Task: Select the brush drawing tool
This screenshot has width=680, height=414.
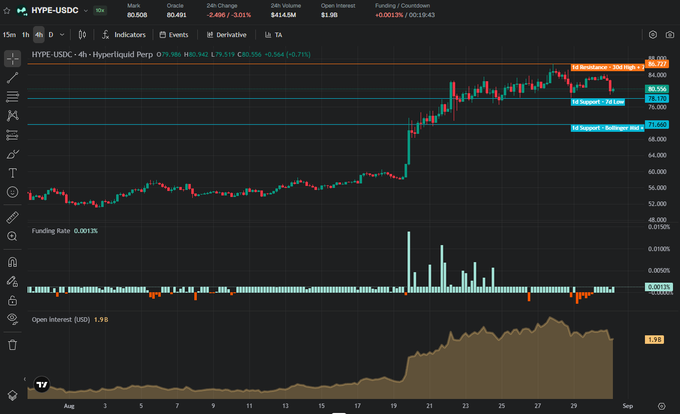Action: coord(13,154)
